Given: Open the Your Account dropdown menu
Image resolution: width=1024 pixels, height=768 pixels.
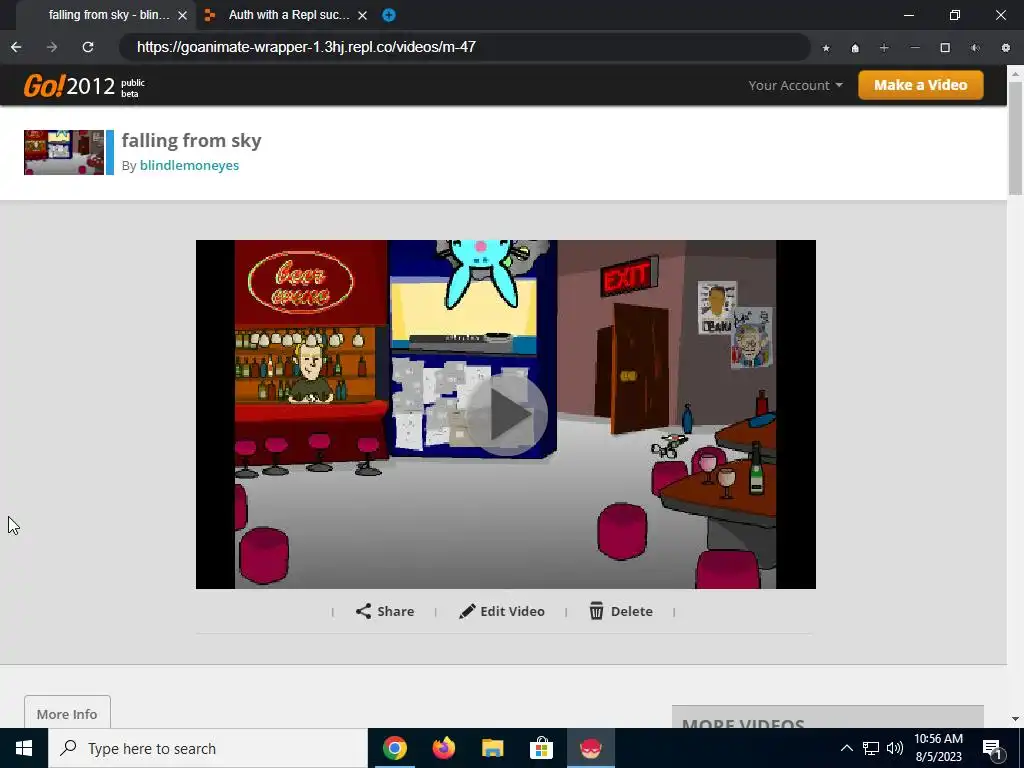Looking at the screenshot, I should pyautogui.click(x=795, y=86).
